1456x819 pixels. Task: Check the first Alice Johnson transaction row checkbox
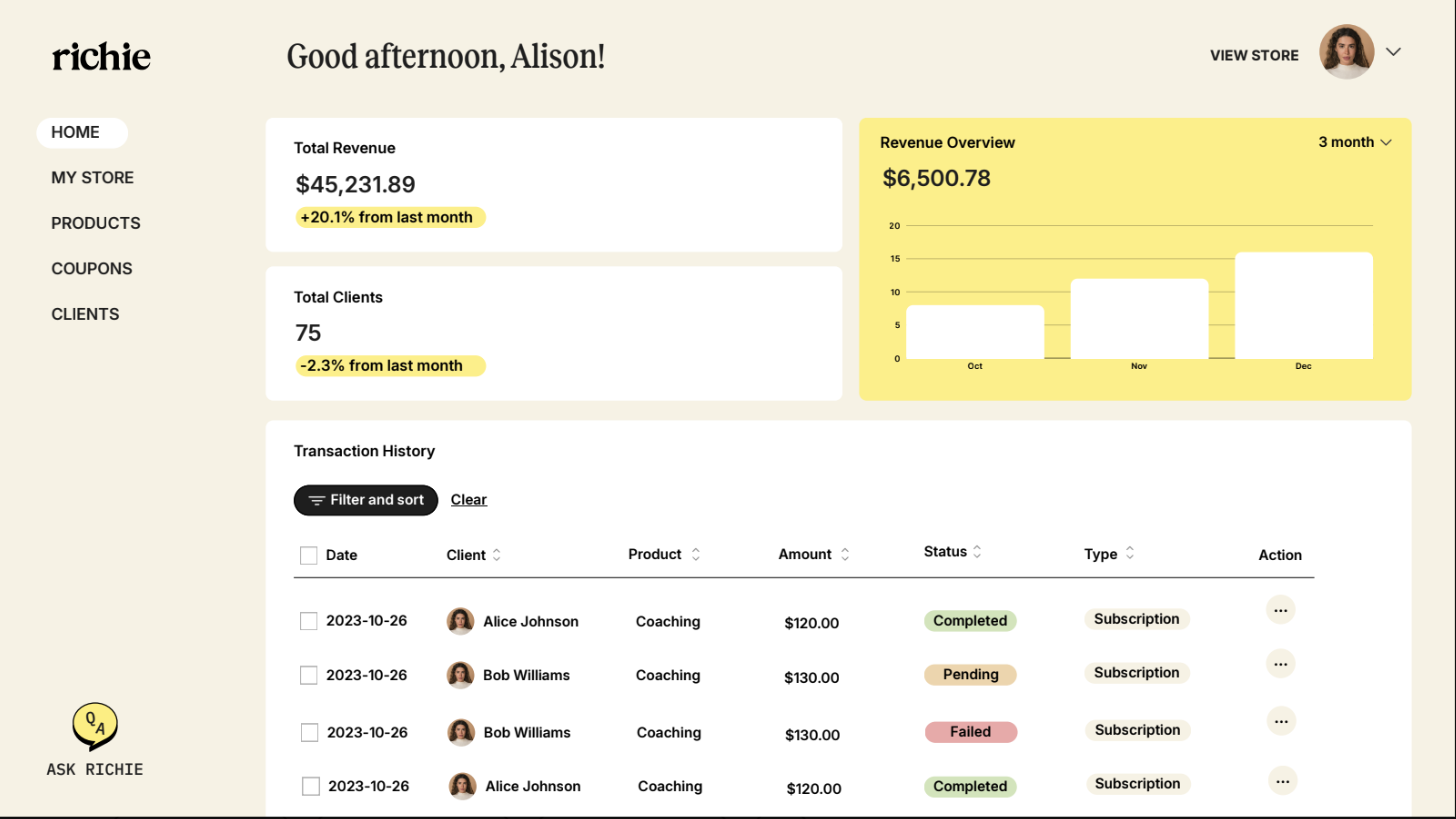point(309,621)
